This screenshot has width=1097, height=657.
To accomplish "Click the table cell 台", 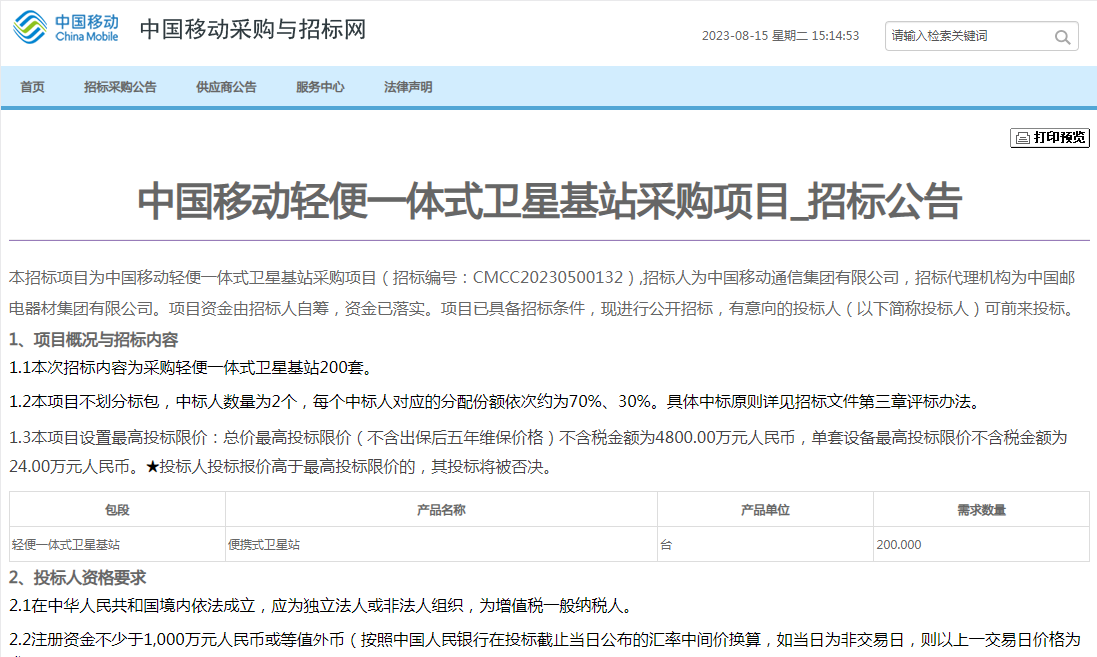I will point(765,544).
